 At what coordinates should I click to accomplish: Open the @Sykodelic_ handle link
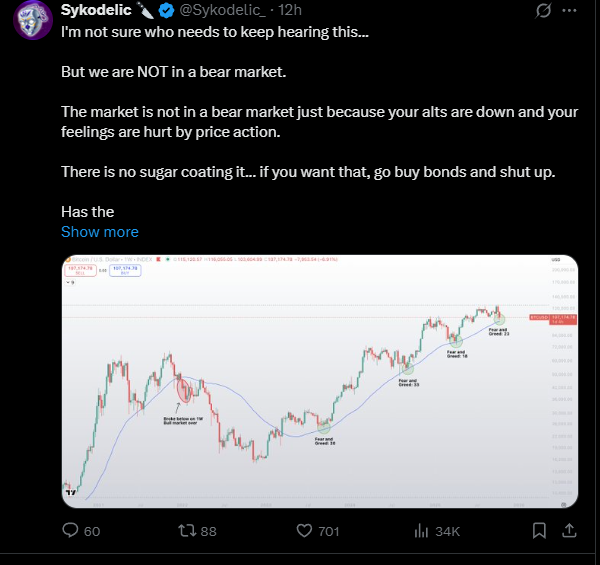(x=222, y=10)
